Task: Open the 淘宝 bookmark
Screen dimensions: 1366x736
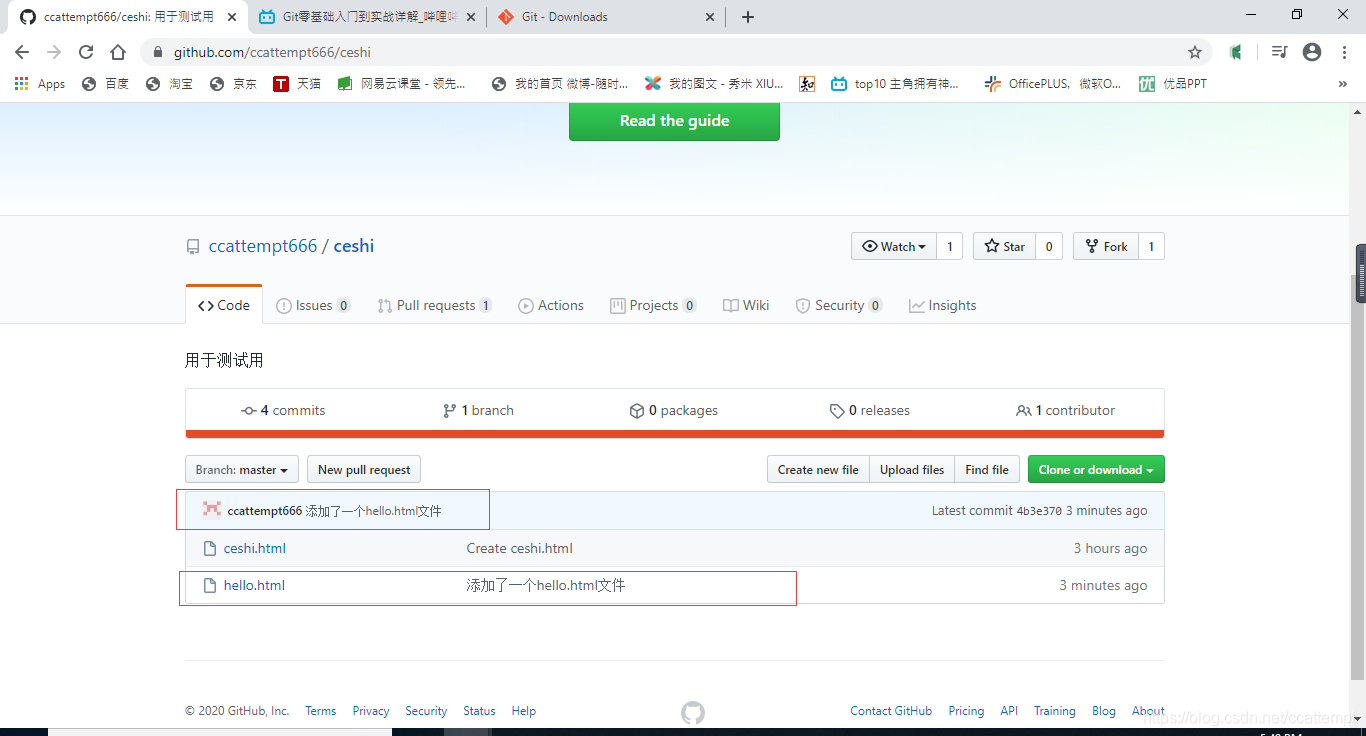Action: (169, 84)
